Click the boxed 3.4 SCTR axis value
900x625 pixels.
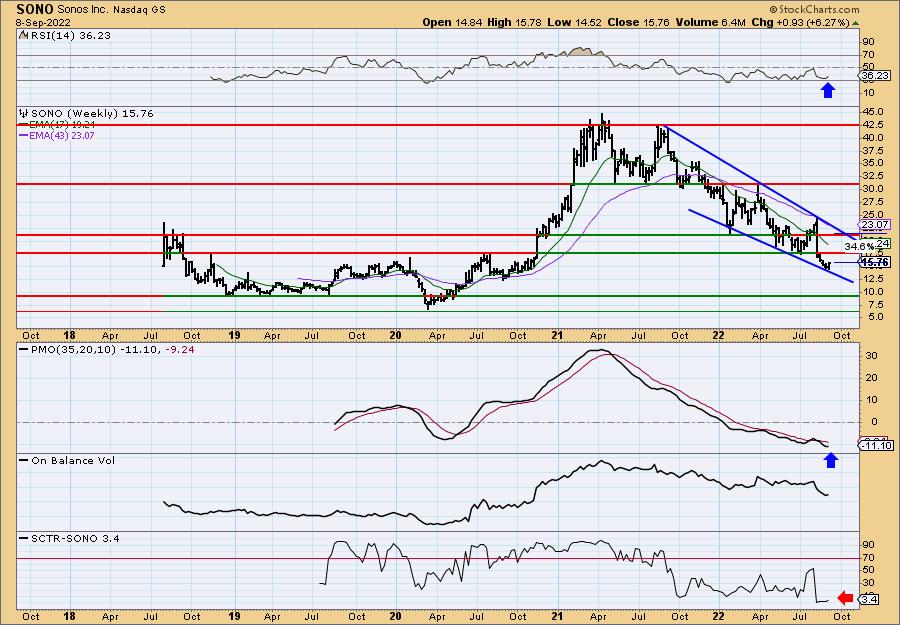pyautogui.click(x=870, y=600)
